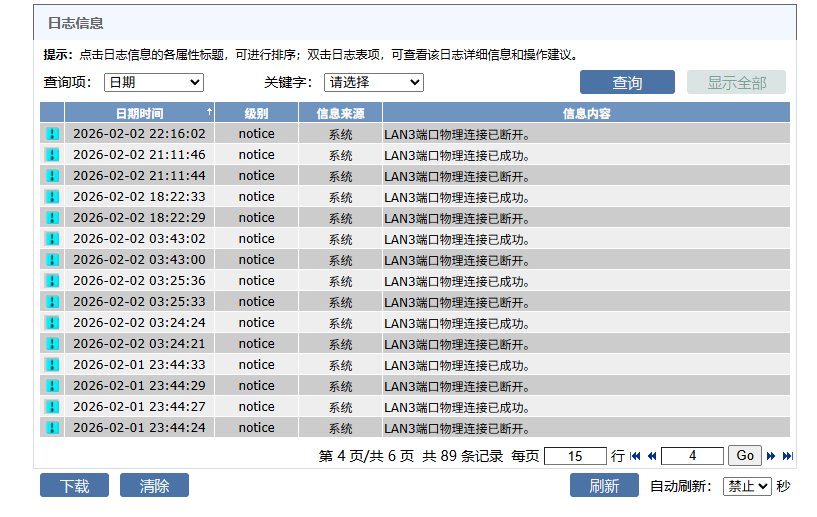Go to the next log page
The height and width of the screenshot is (517, 817).
(771, 456)
